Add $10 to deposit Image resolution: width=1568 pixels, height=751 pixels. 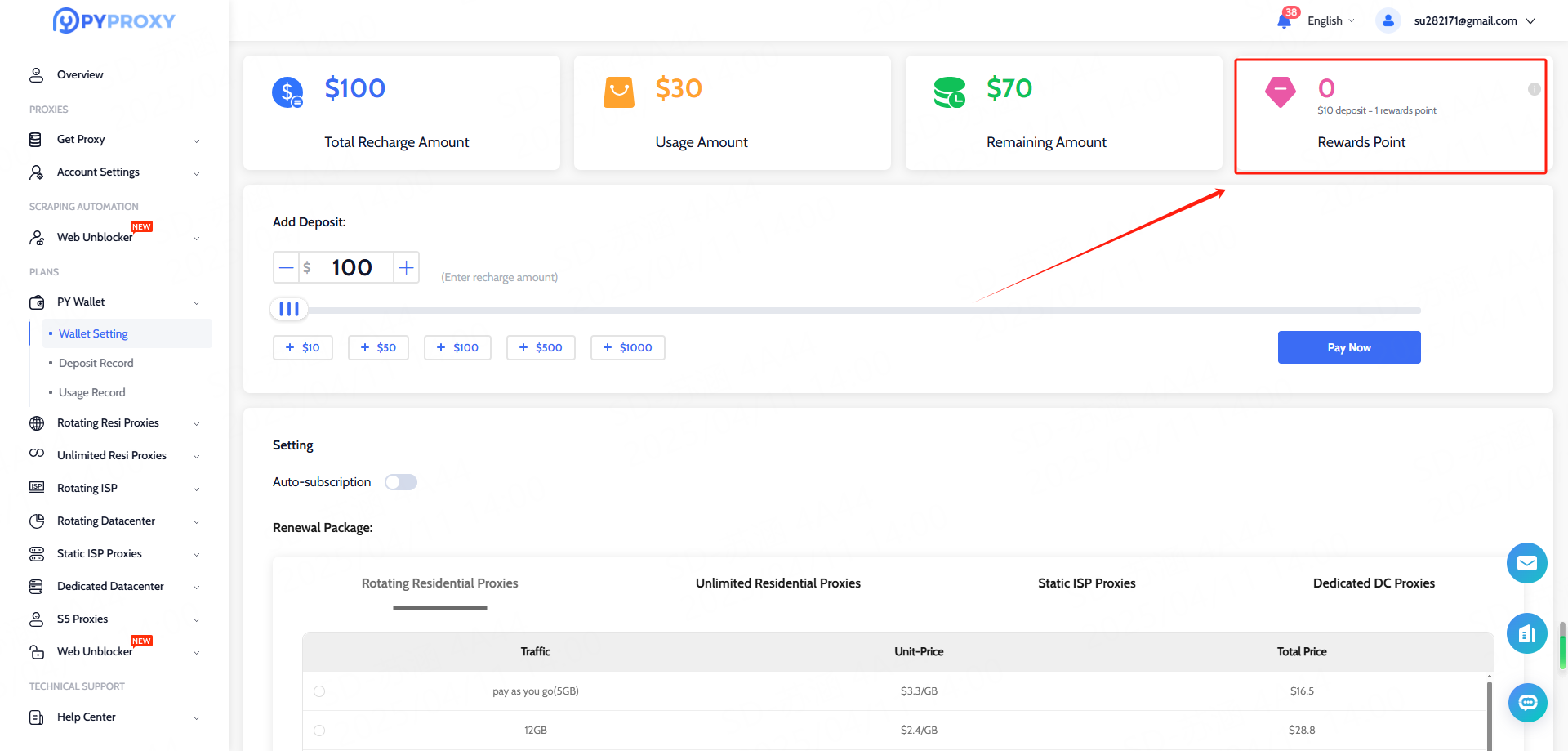click(303, 347)
